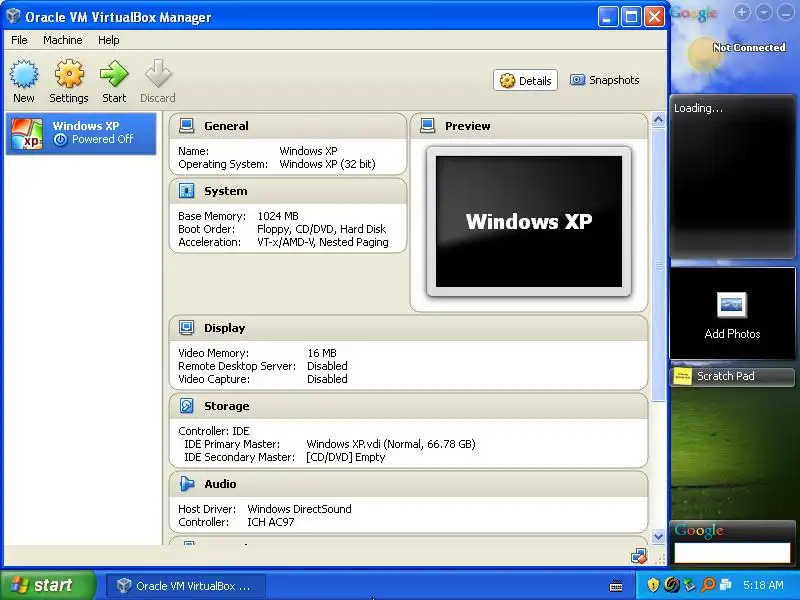This screenshot has height=600, width=800.
Task: Switch to the Details view
Action: point(526,81)
